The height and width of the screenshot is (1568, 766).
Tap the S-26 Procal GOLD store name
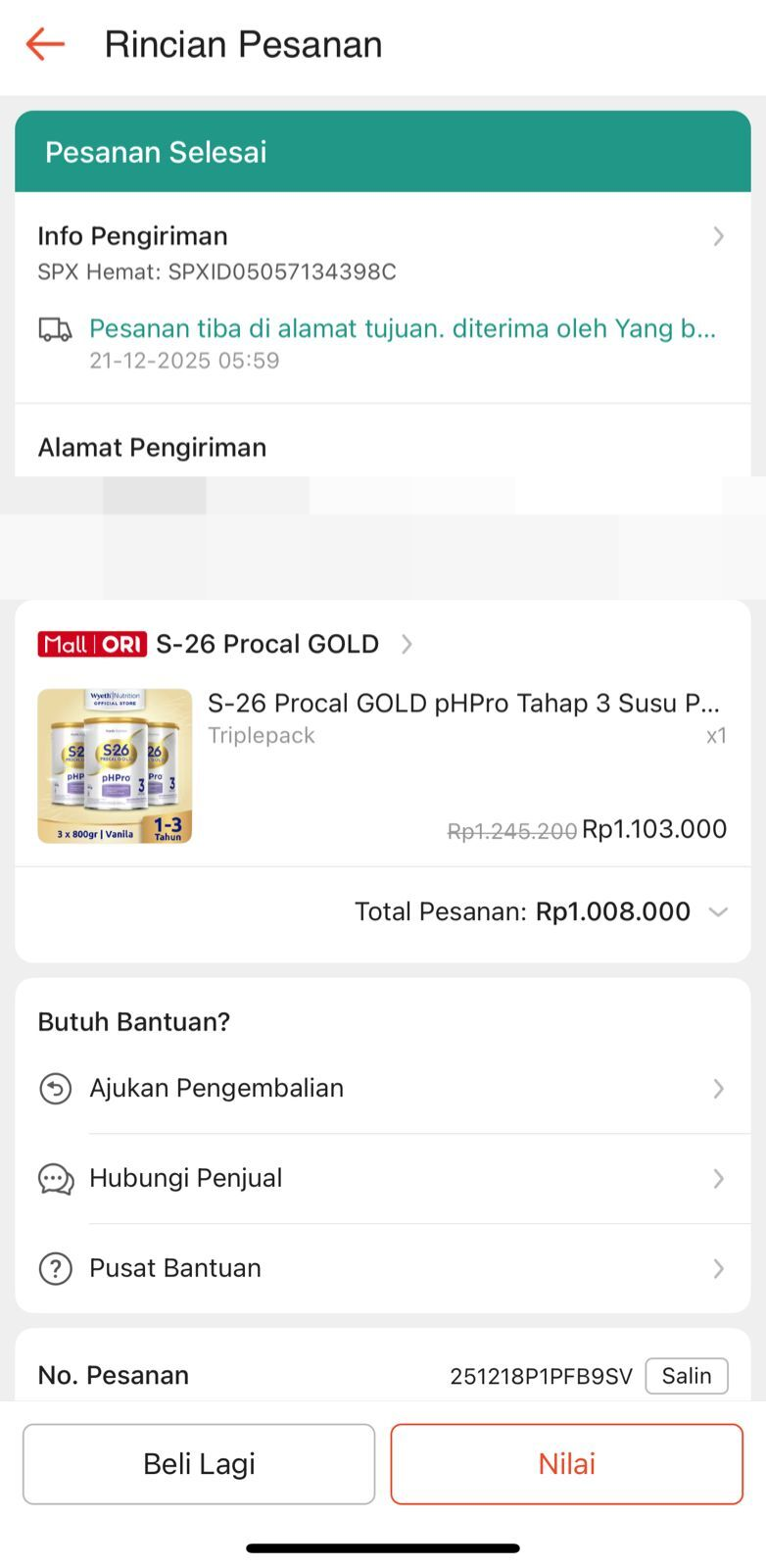coord(267,644)
